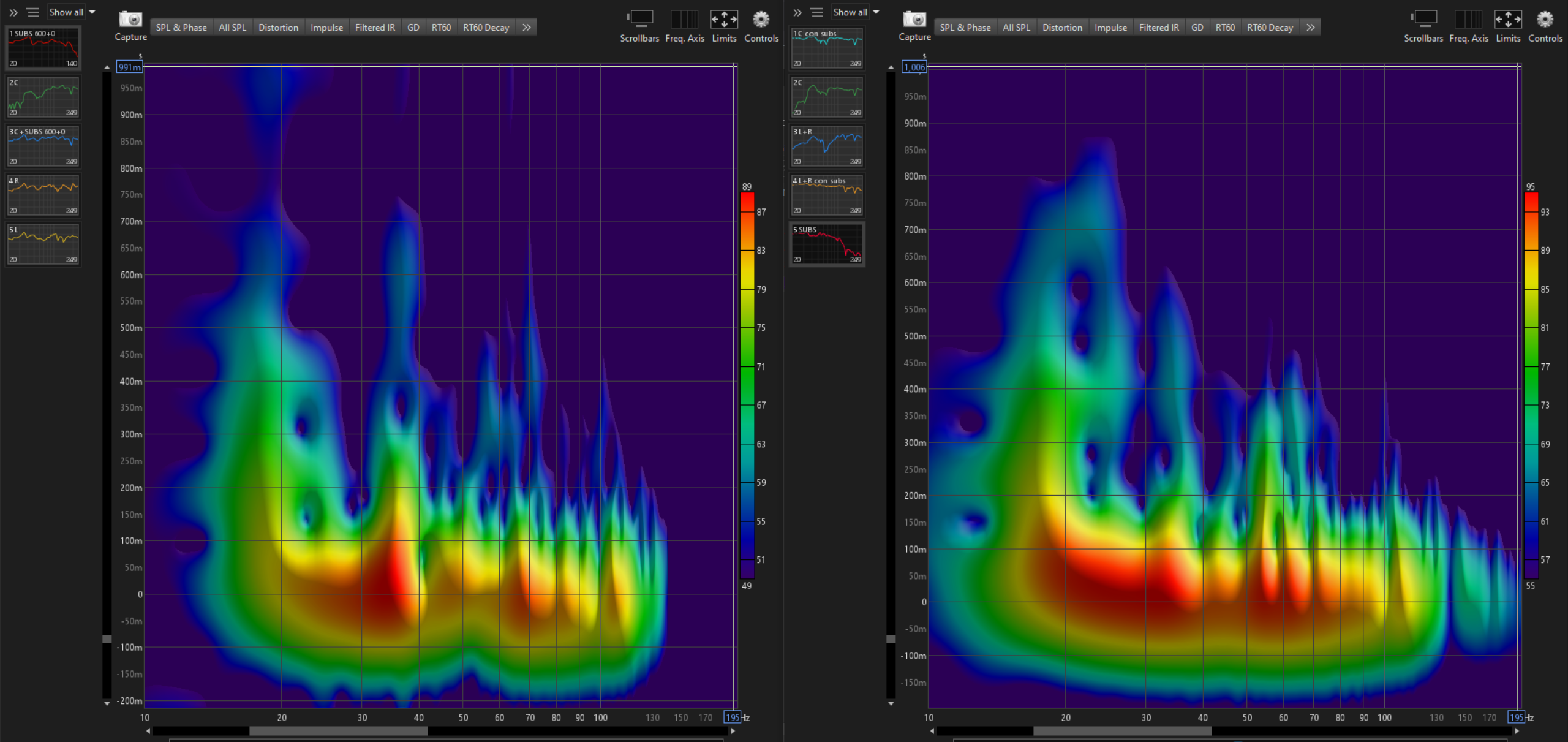Image resolution: width=1568 pixels, height=742 pixels.
Task: Select the 1 SUBS 600+0 measurement thumbnail
Action: coord(43,48)
